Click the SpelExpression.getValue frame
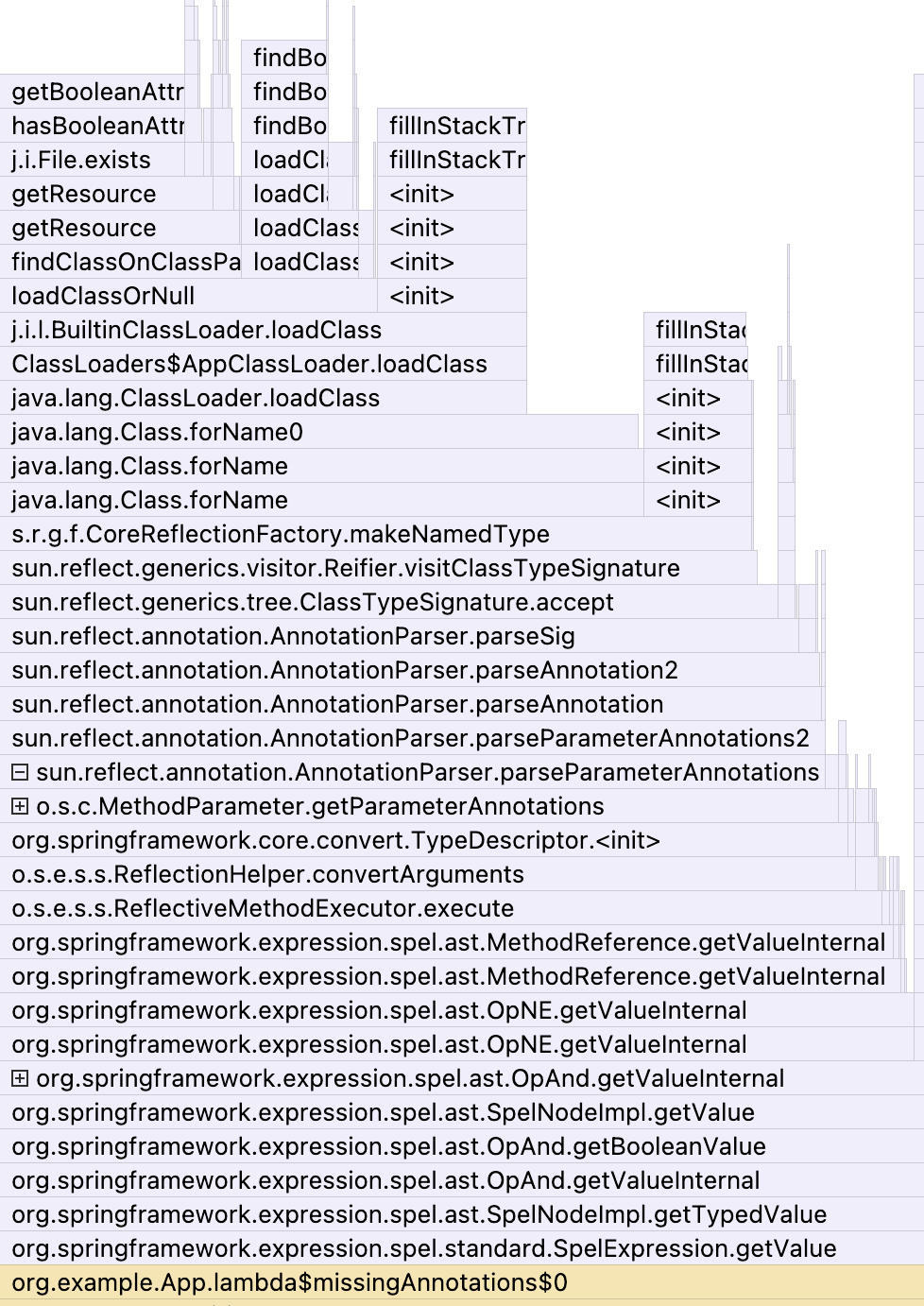The image size is (924, 1306). (462, 1248)
